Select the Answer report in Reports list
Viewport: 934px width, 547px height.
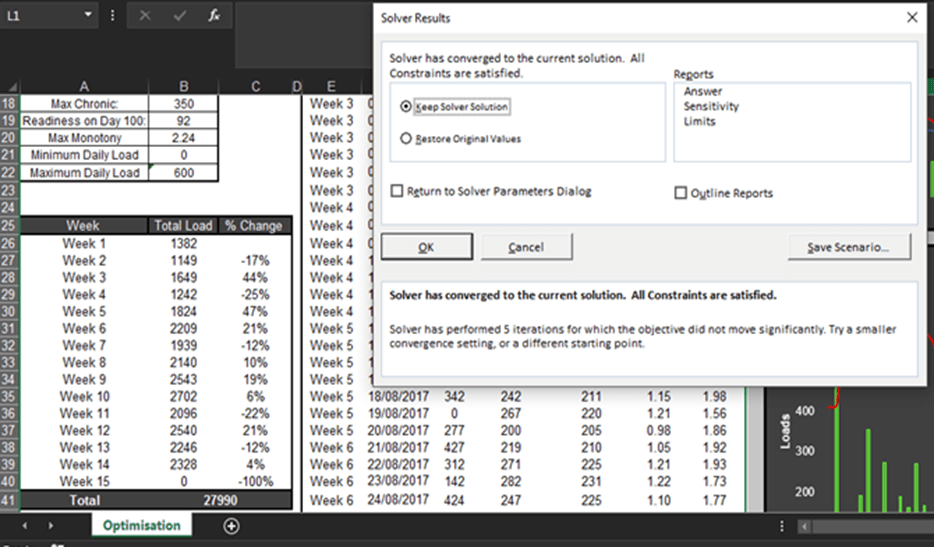tap(703, 91)
